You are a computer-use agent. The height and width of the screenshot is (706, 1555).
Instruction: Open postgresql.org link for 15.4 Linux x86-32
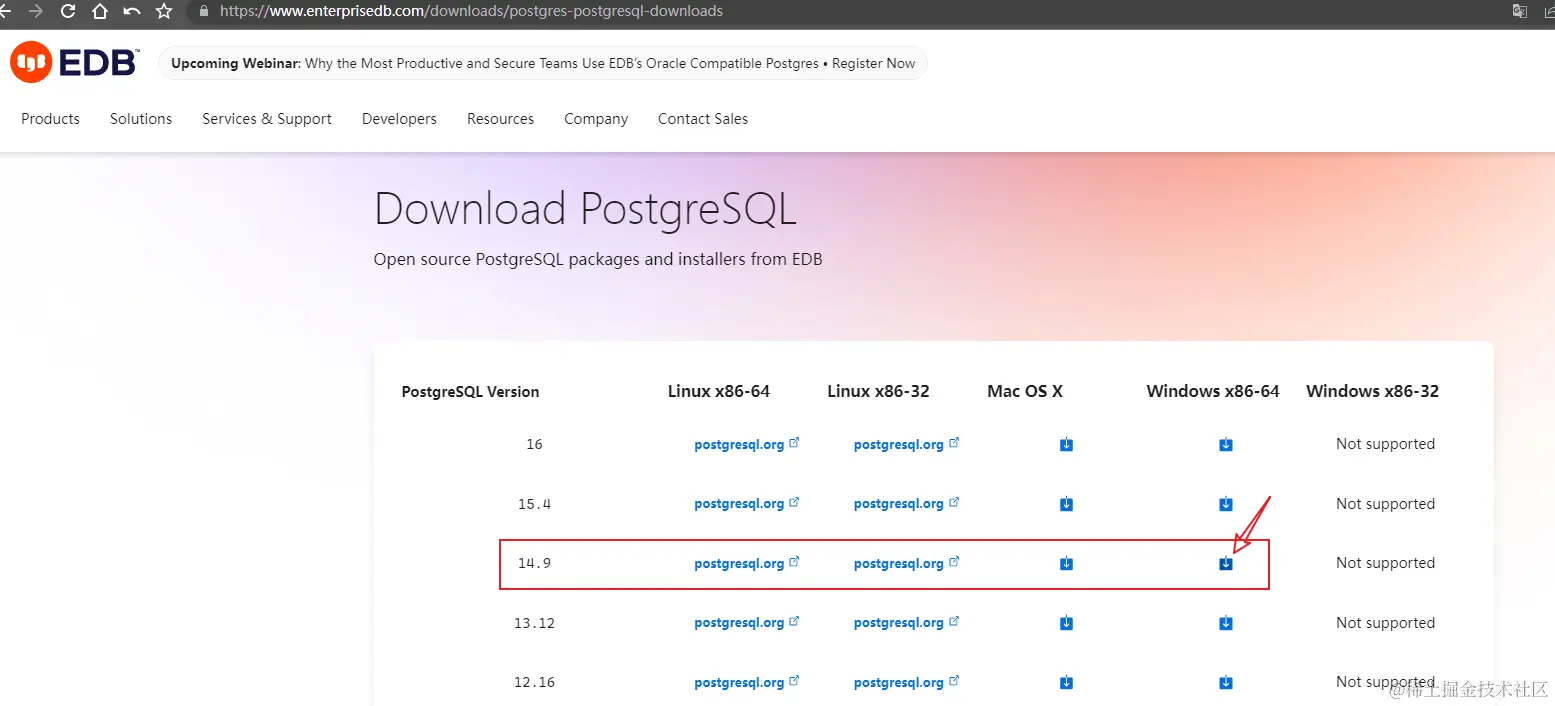point(906,504)
